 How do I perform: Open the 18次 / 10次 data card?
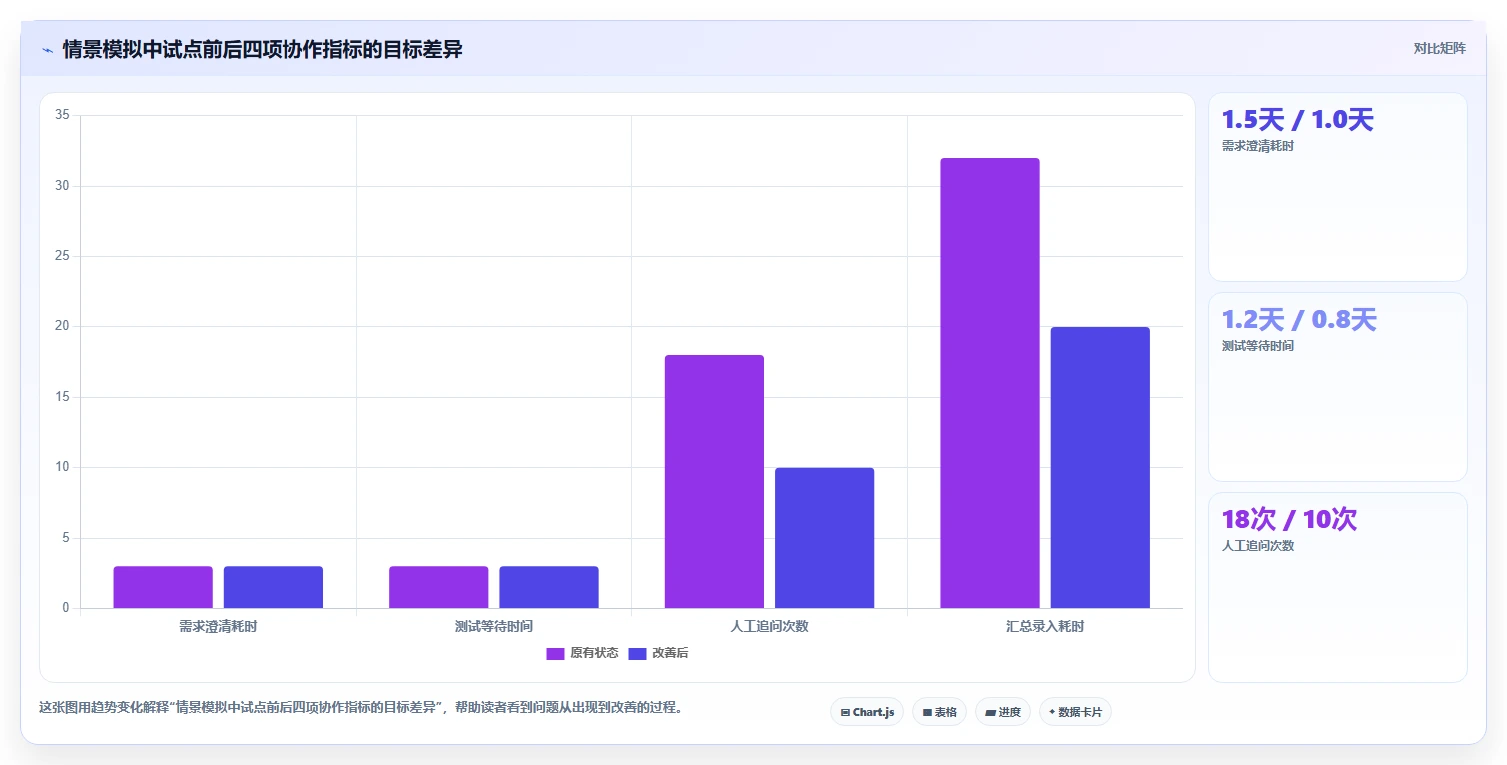(x=1338, y=587)
